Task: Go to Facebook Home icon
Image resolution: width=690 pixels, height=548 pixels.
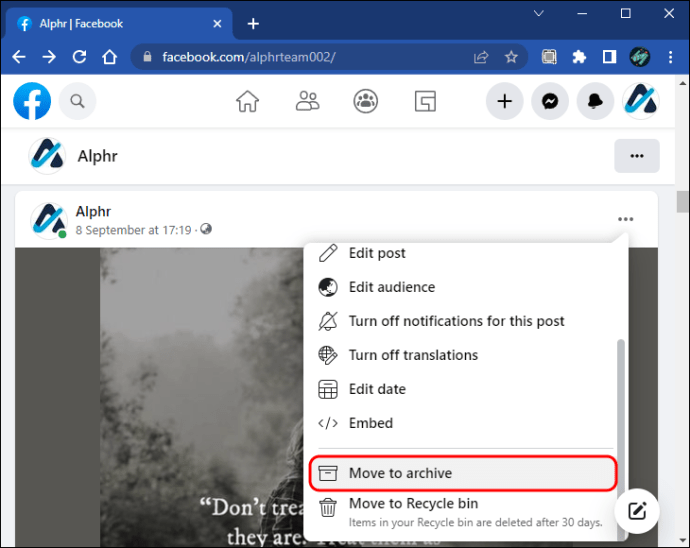Action: 248,101
